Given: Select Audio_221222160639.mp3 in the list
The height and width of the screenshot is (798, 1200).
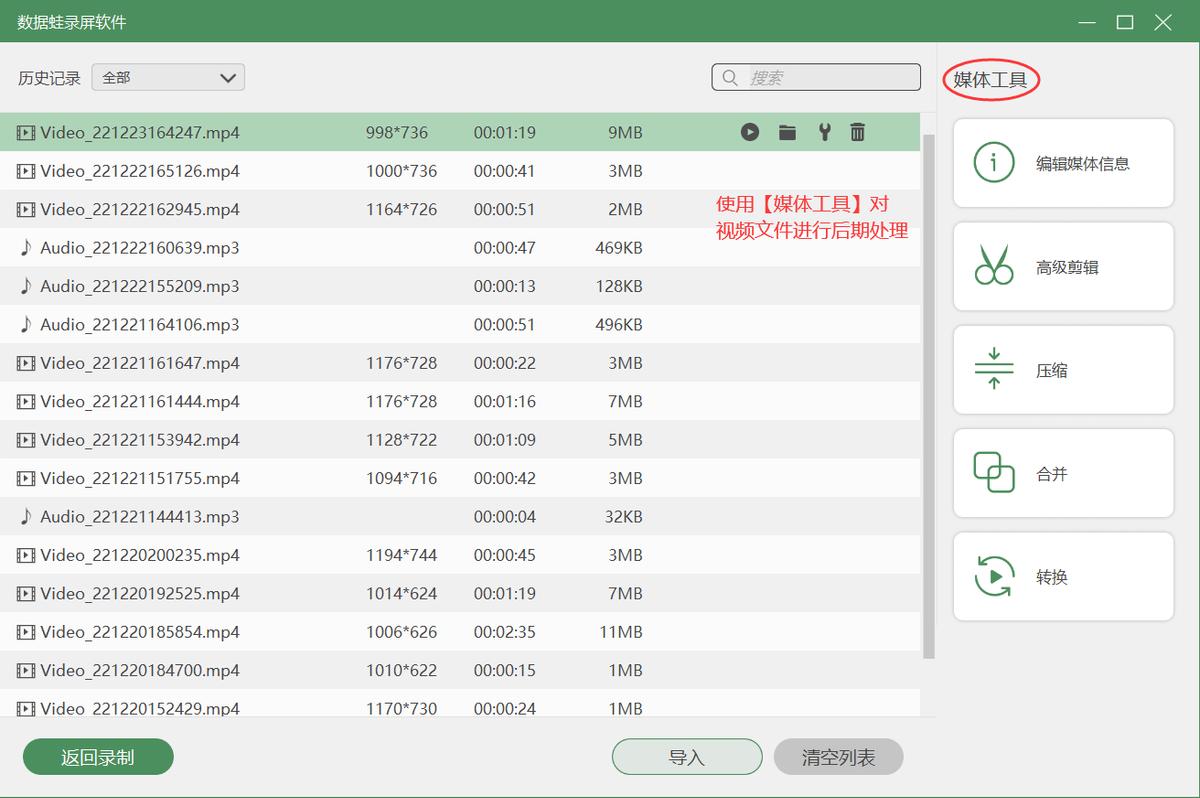Looking at the screenshot, I should (x=140, y=248).
